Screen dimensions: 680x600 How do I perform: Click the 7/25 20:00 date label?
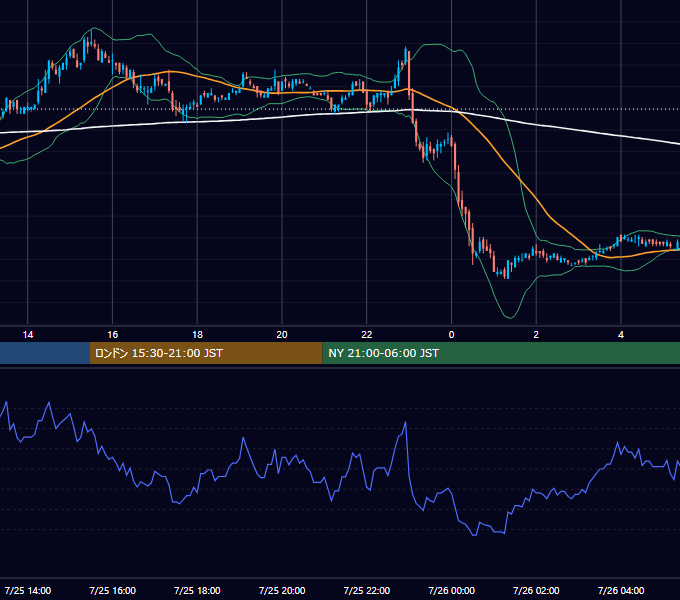[x=282, y=590]
